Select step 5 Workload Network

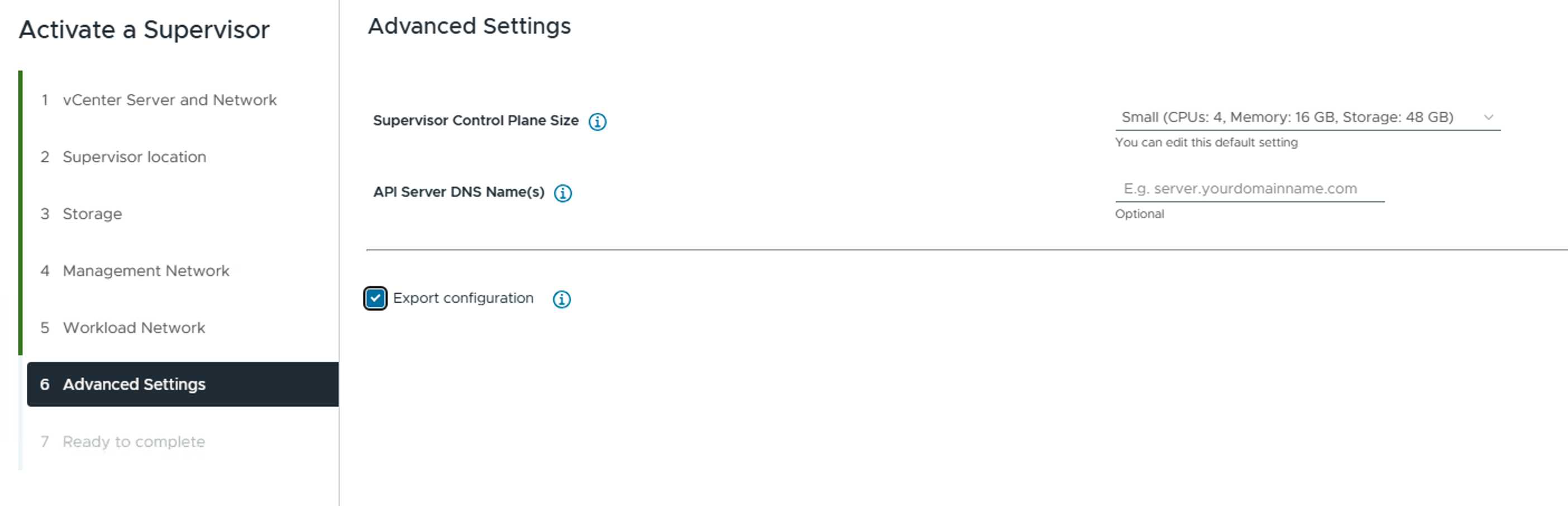122,328
